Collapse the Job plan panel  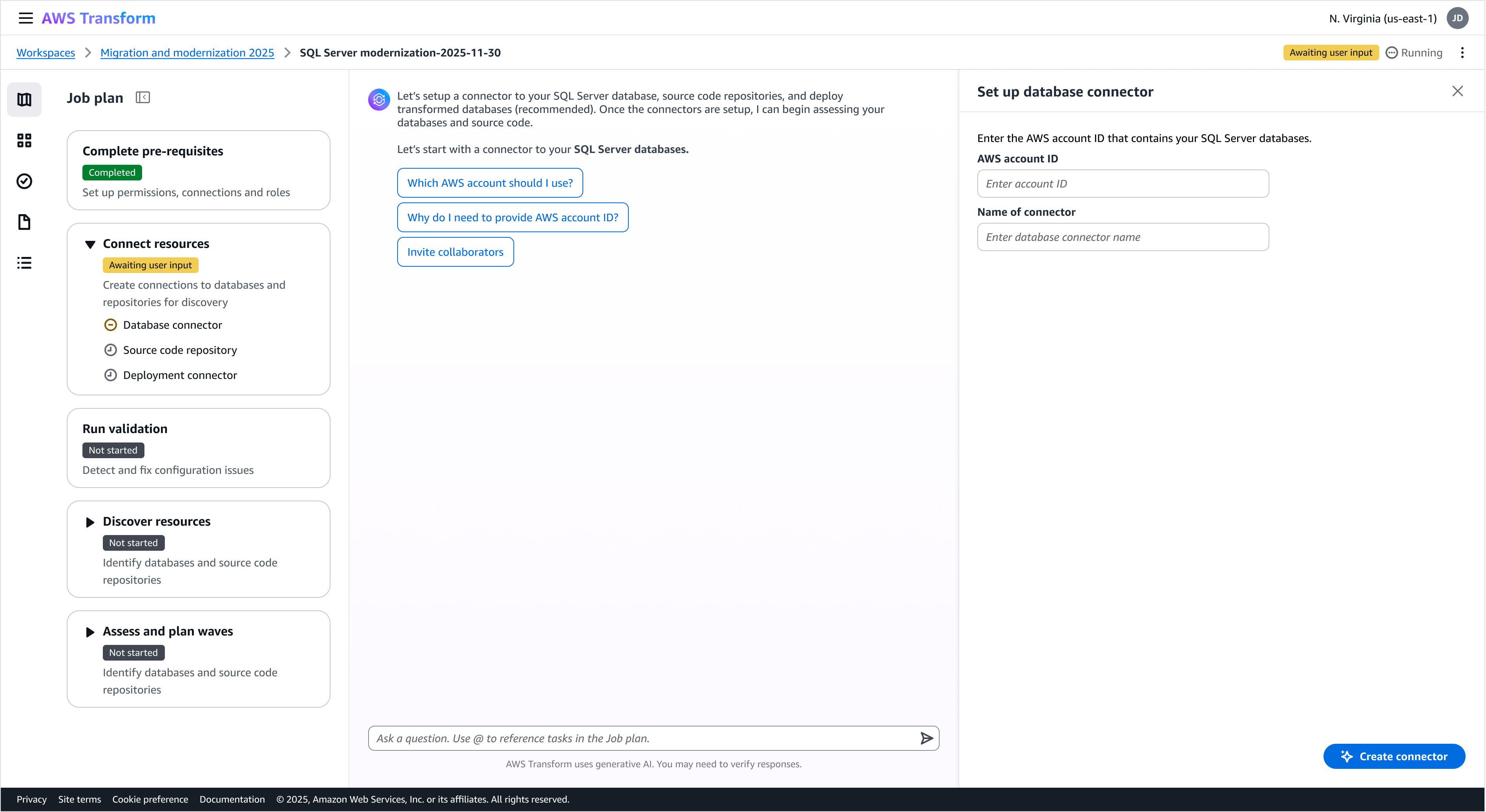coord(142,97)
